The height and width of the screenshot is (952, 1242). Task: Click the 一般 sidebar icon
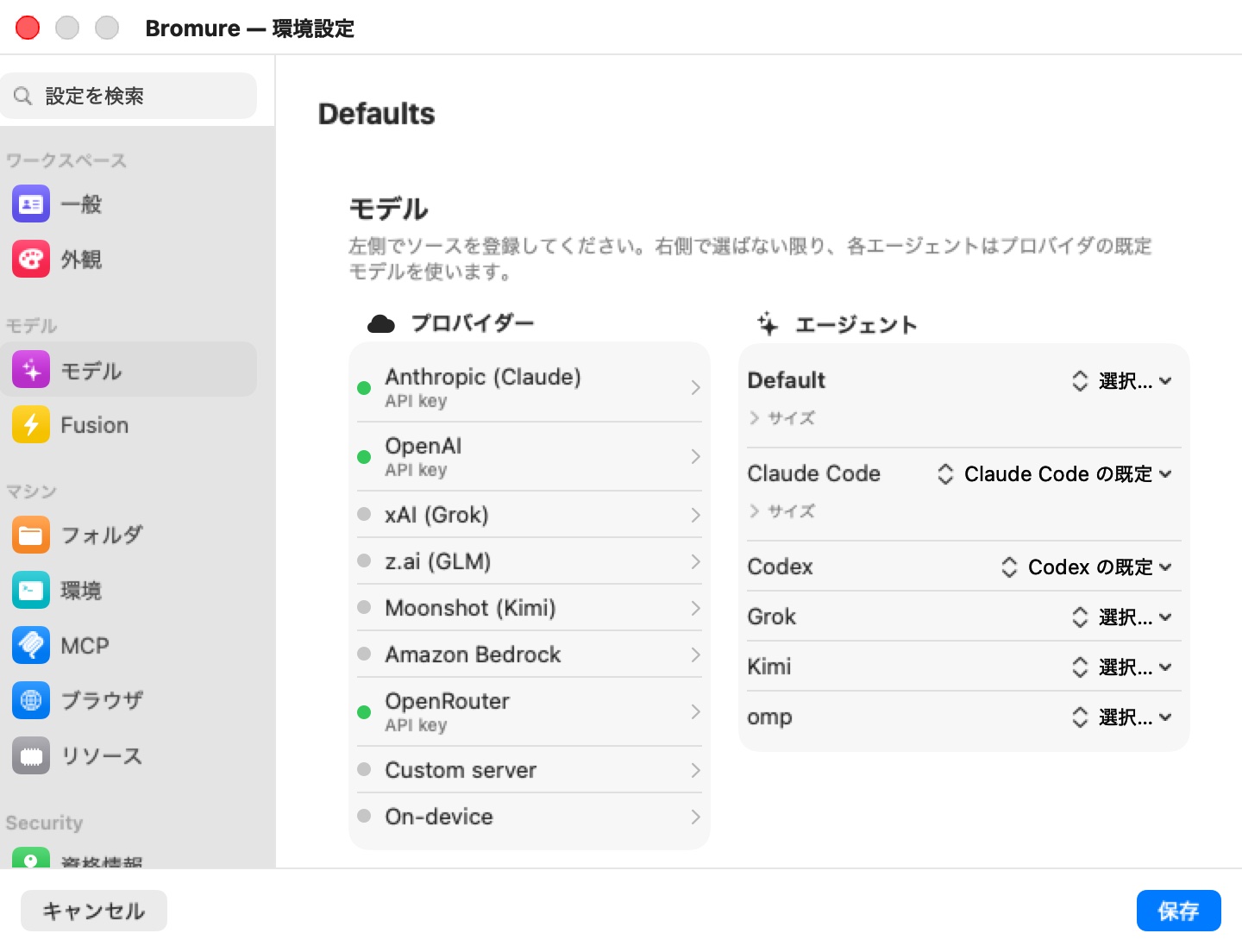click(31, 204)
